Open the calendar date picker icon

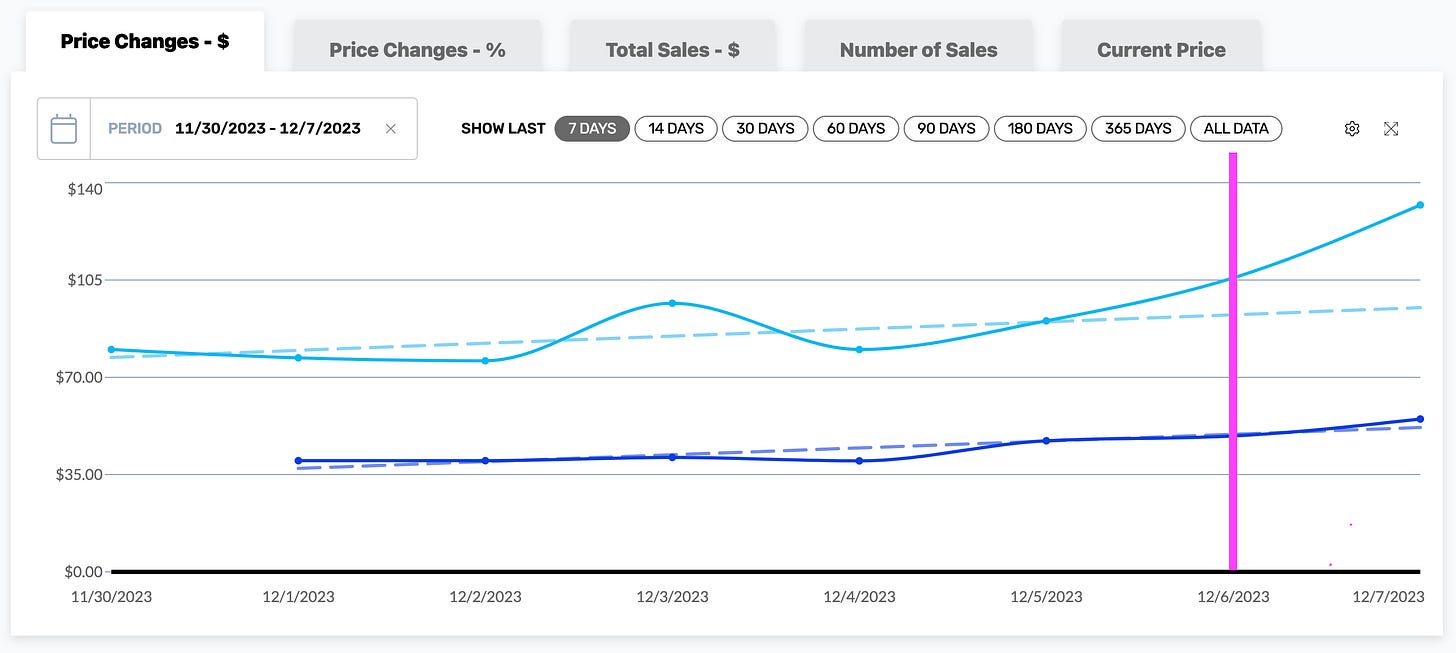[64, 129]
